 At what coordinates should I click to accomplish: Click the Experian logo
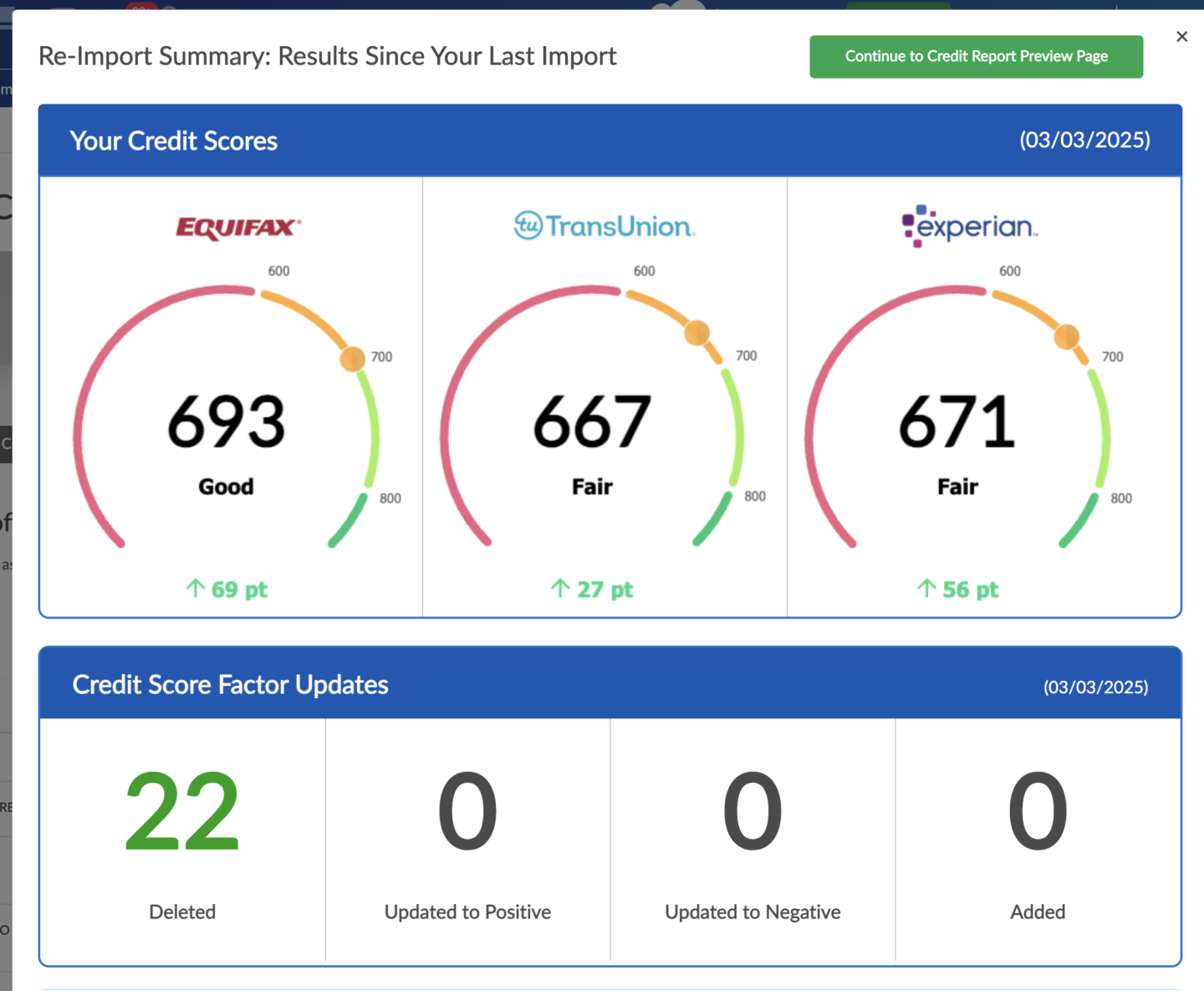969,226
